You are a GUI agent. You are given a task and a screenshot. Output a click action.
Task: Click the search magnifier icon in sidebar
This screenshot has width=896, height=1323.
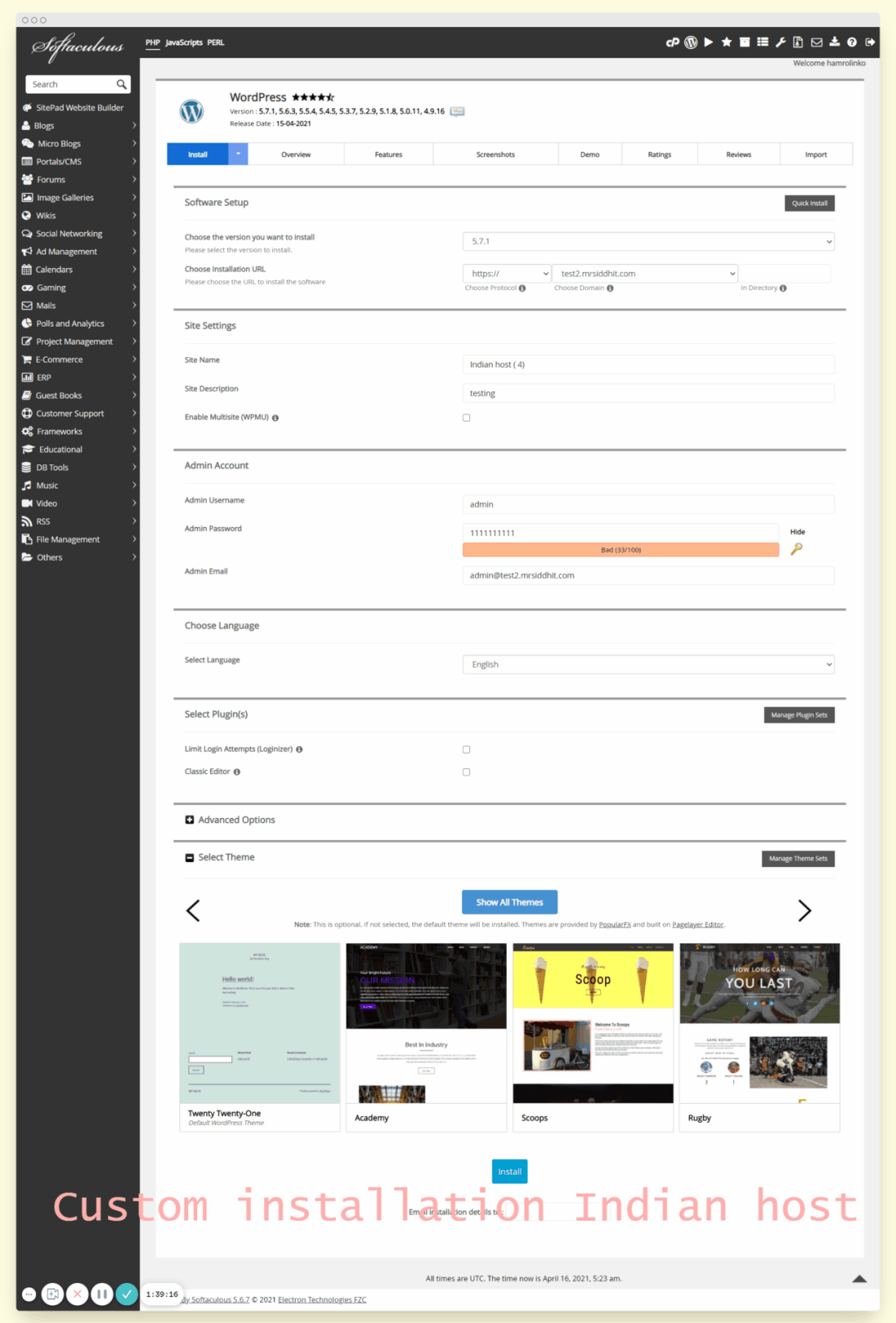point(121,84)
